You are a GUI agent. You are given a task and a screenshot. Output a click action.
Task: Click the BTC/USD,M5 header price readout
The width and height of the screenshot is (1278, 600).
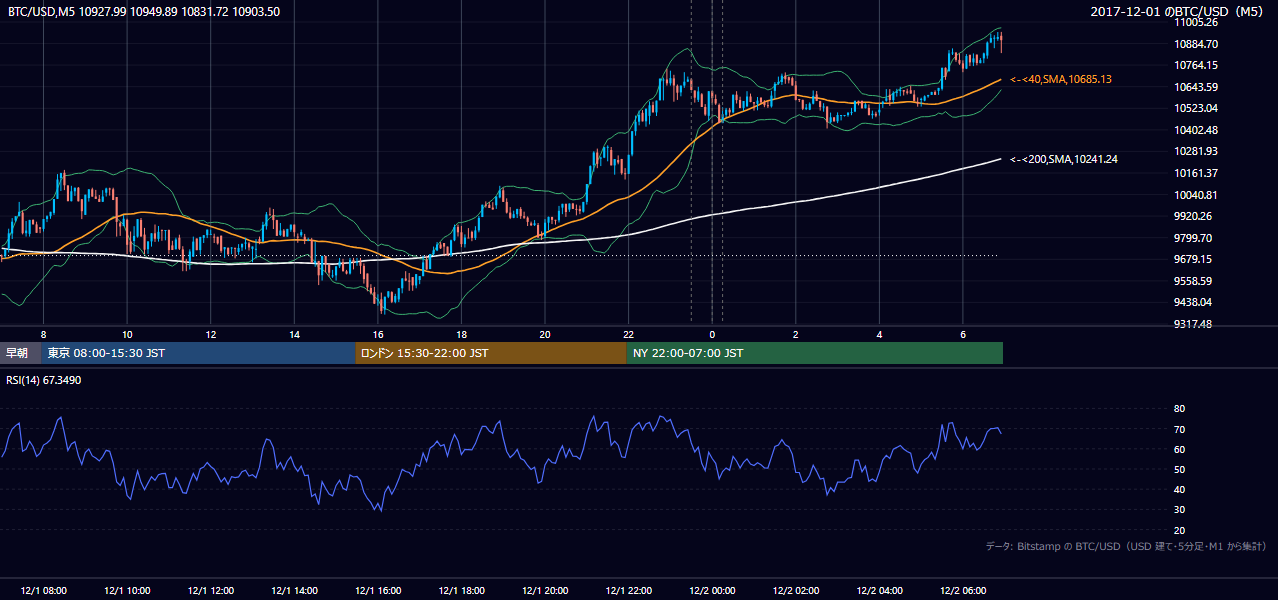pyautogui.click(x=144, y=11)
